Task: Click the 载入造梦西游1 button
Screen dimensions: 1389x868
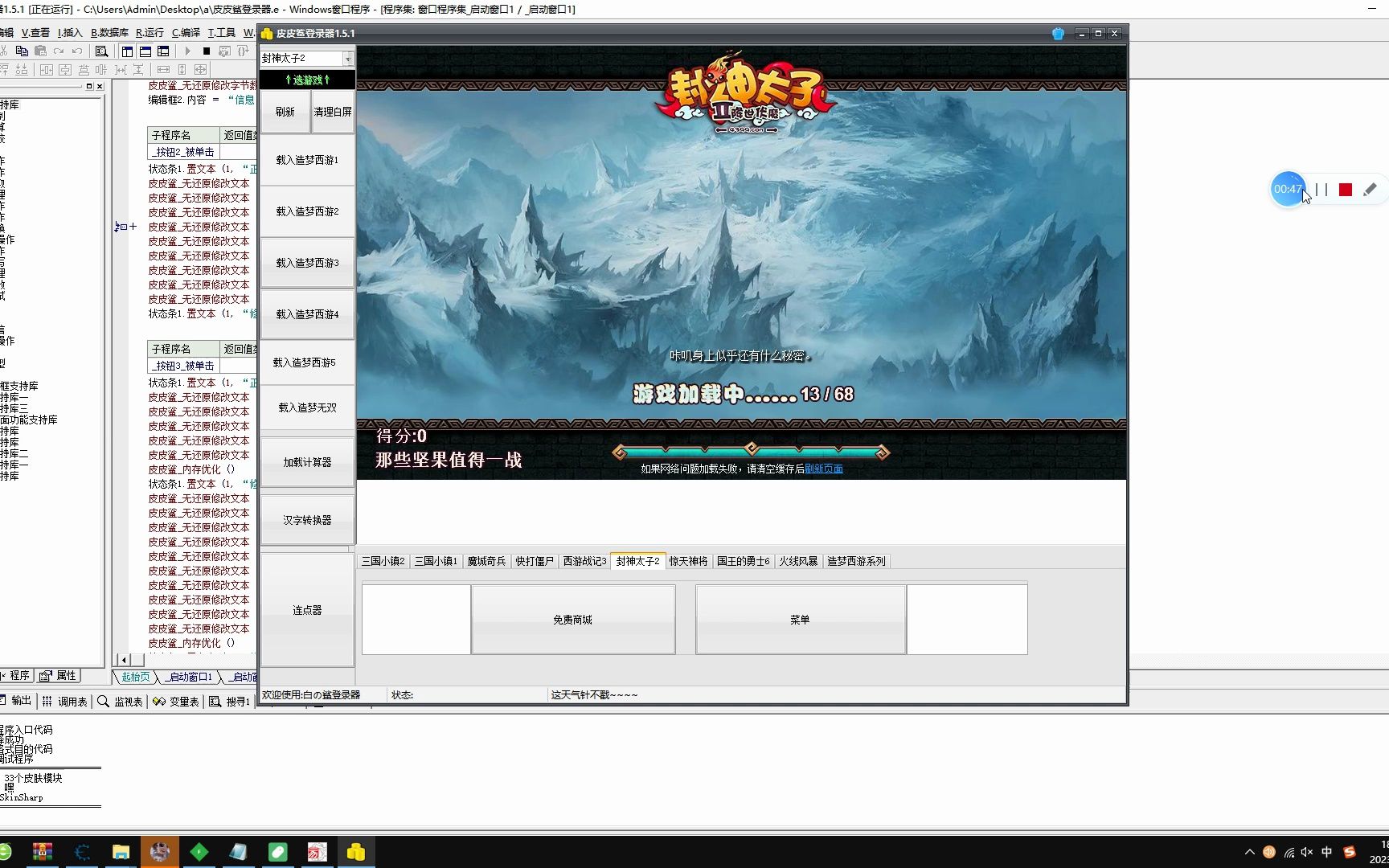Action: pos(307,160)
